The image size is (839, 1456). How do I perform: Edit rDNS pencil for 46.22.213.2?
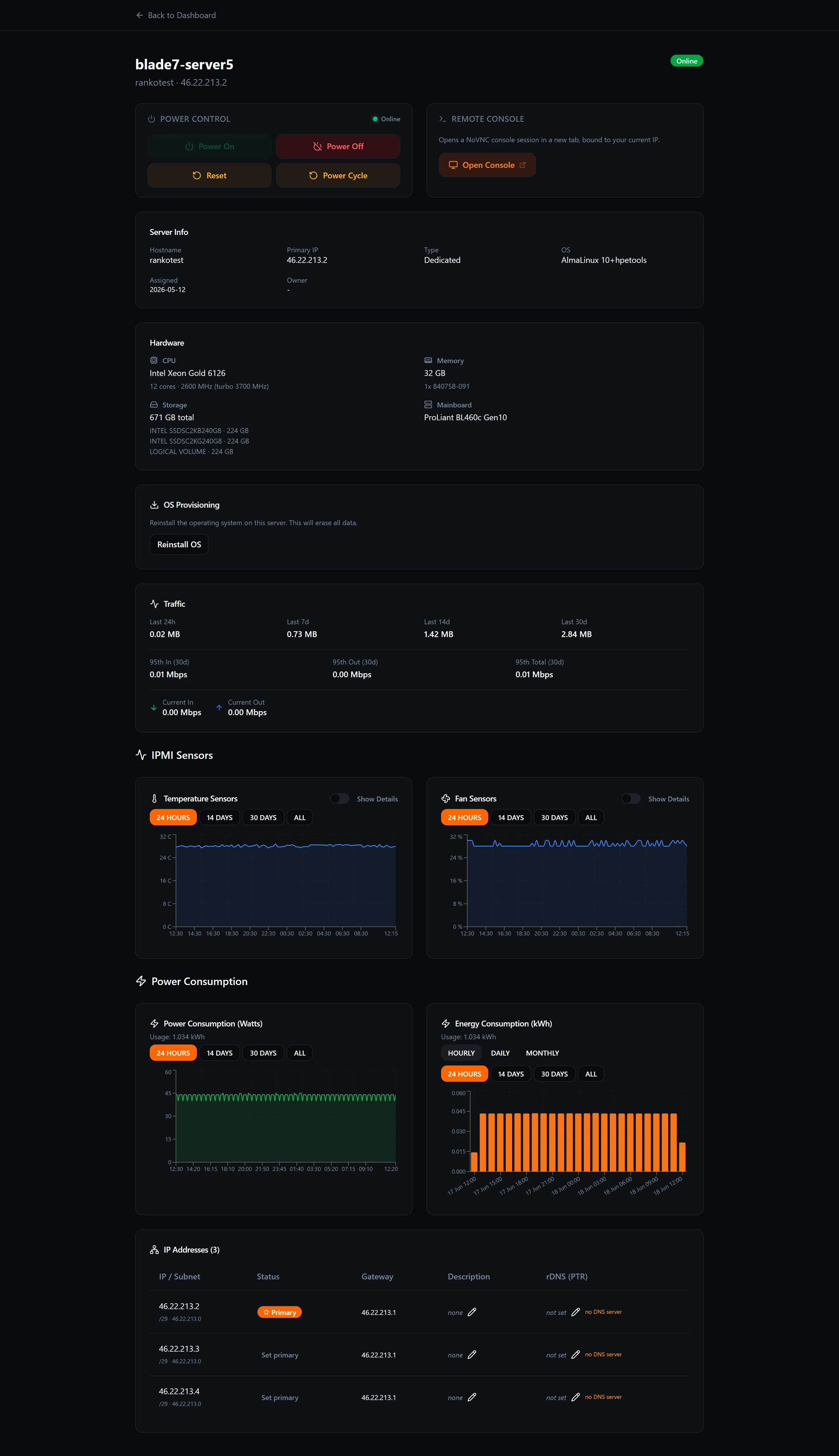(x=575, y=1312)
